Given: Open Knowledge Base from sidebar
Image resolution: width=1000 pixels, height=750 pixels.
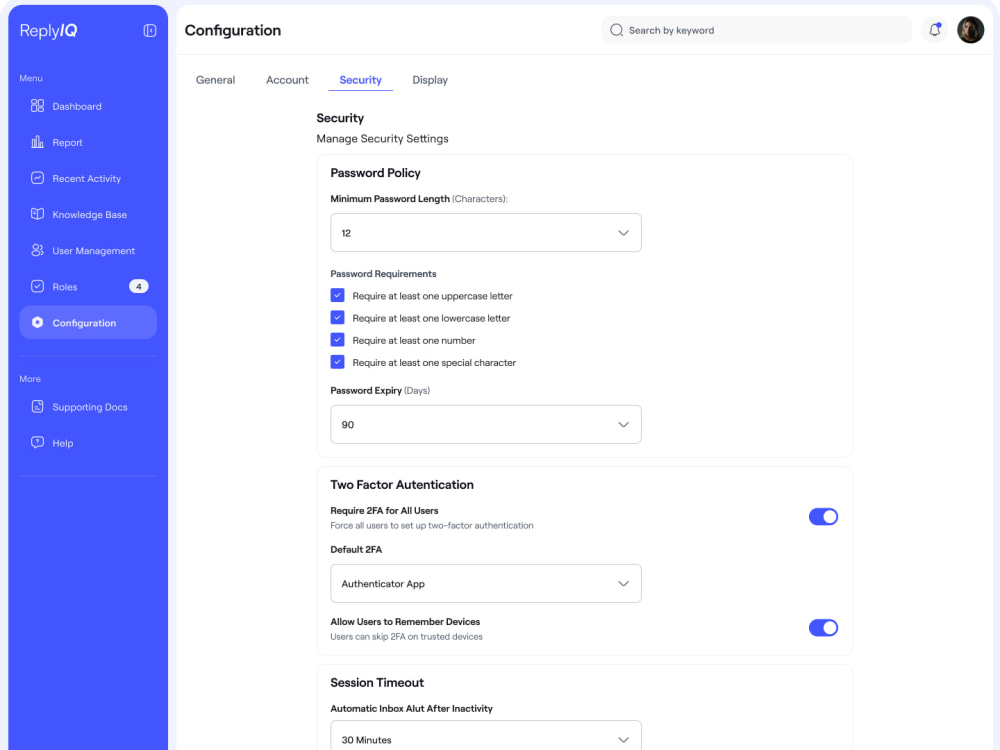Looking at the screenshot, I should [x=88, y=214].
